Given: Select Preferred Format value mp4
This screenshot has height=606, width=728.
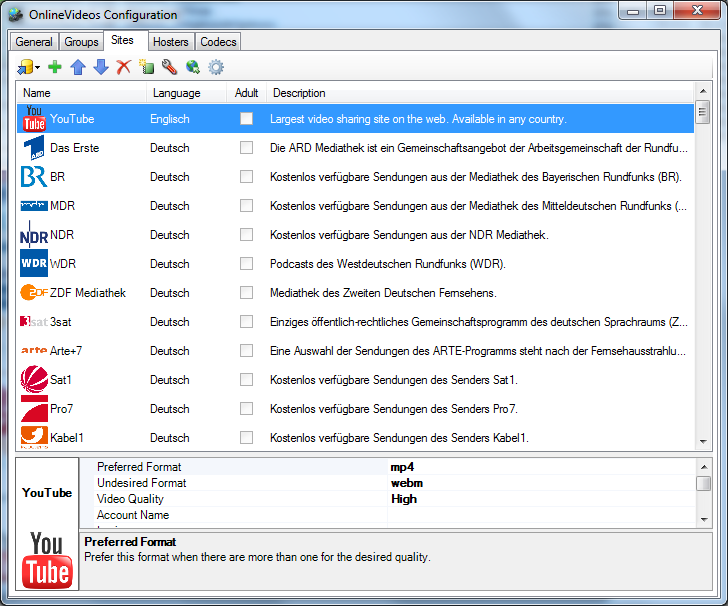Looking at the screenshot, I should (x=542, y=467).
